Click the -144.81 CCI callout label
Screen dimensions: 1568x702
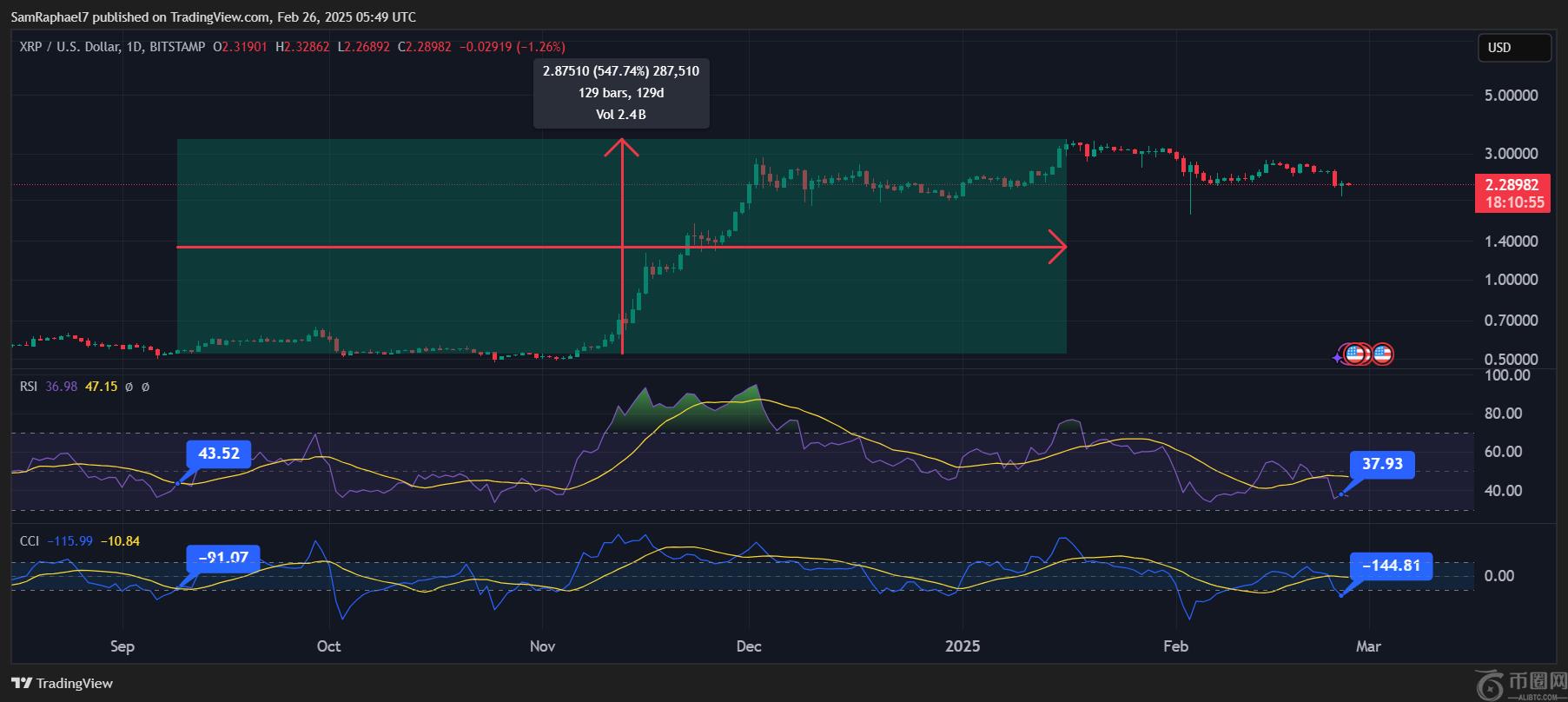pyautogui.click(x=1391, y=566)
